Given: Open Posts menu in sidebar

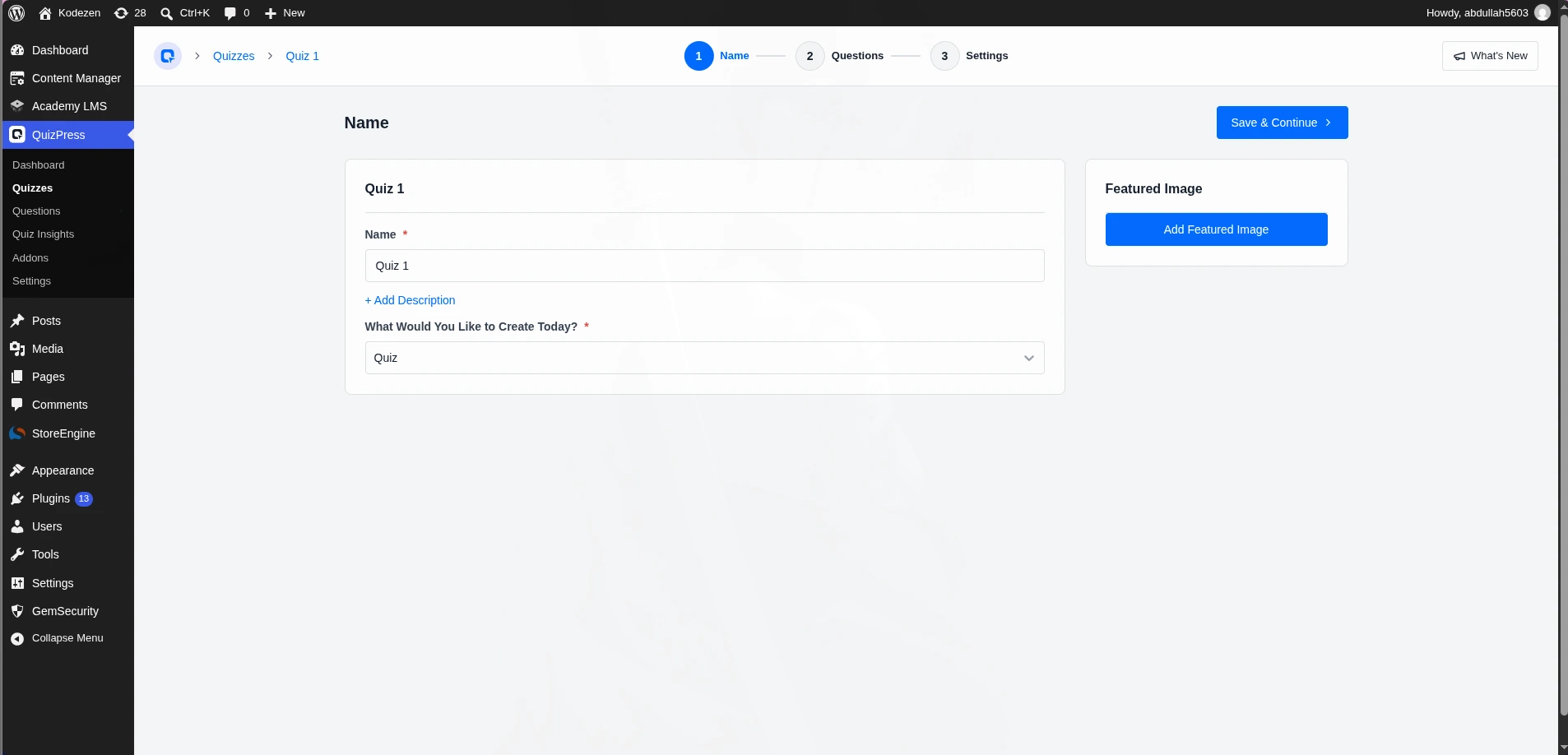Looking at the screenshot, I should pos(67,321).
